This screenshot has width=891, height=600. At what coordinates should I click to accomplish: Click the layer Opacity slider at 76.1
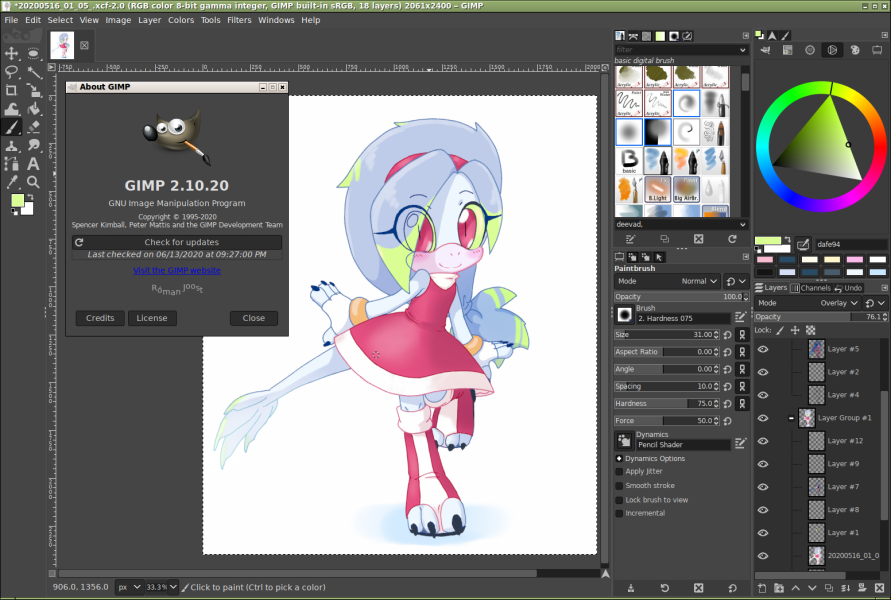coord(821,317)
